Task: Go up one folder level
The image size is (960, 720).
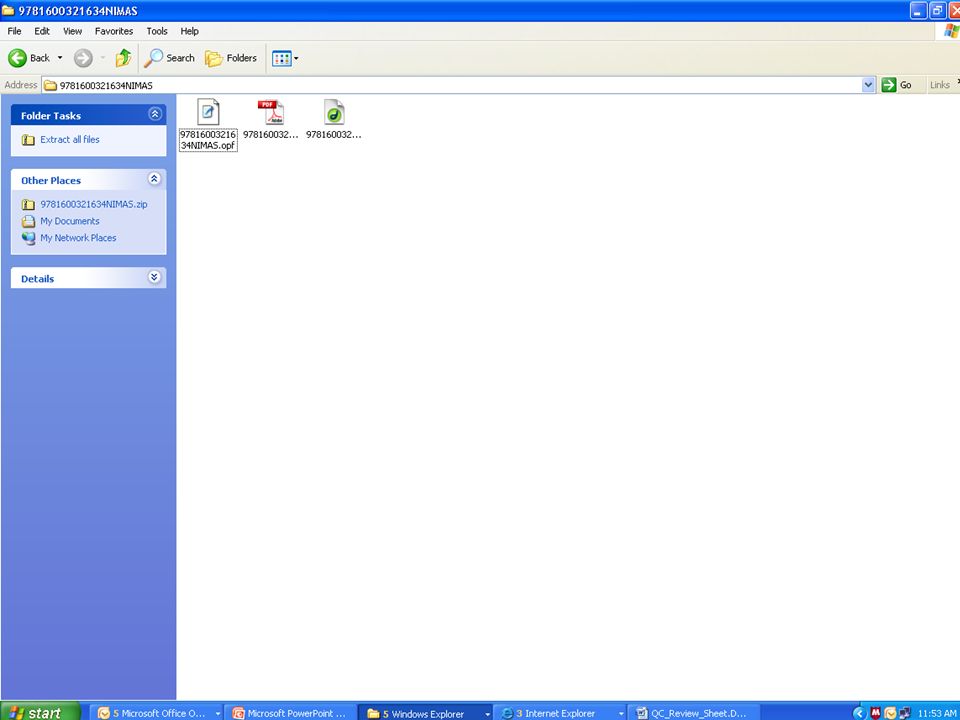Action: (123, 58)
